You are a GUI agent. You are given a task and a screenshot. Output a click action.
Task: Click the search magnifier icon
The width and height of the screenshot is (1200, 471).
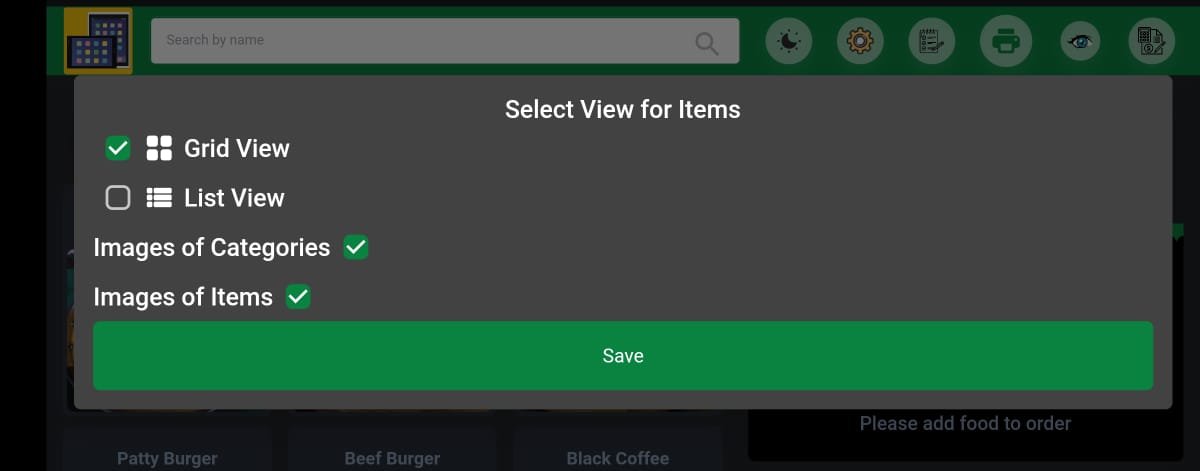pyautogui.click(x=707, y=42)
